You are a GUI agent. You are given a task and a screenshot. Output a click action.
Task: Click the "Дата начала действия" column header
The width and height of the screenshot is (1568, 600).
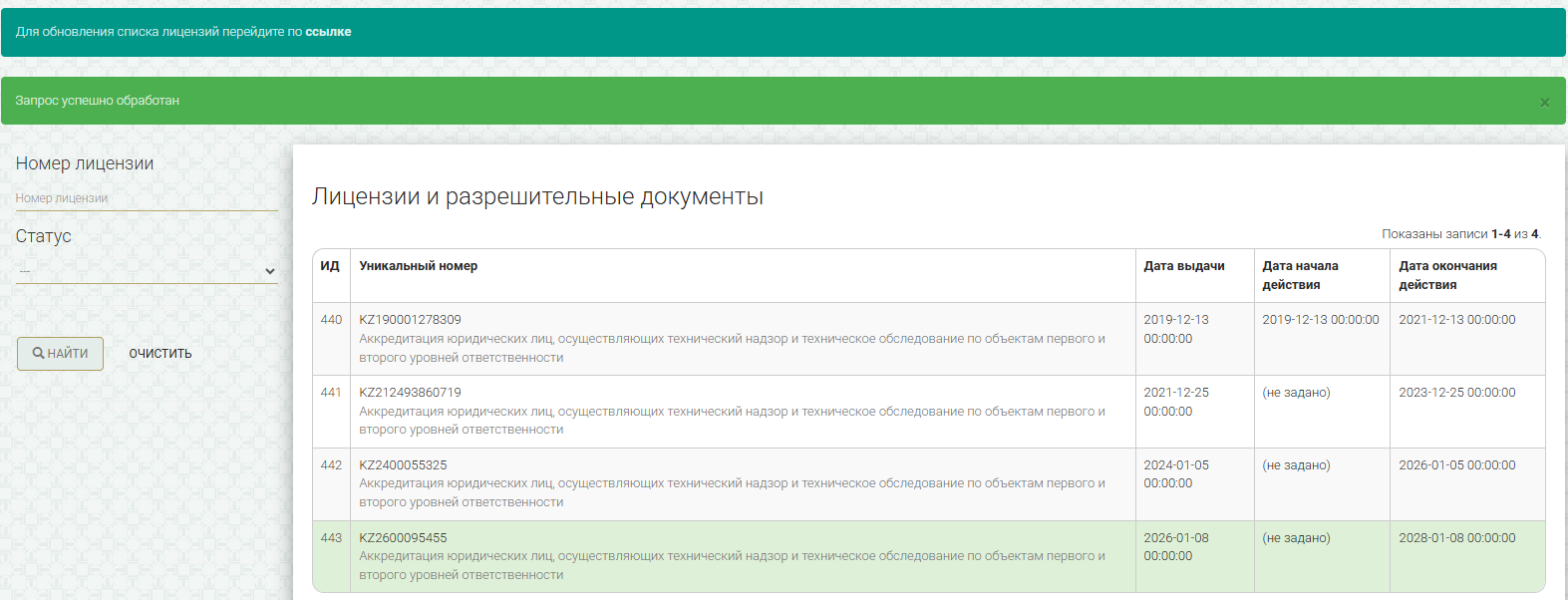coord(1300,275)
